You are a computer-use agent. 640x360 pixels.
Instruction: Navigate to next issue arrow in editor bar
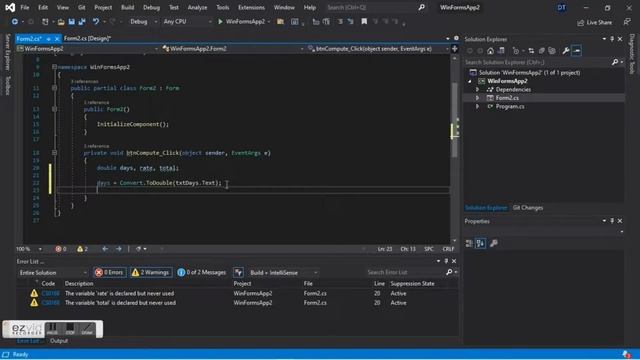[x=119, y=249]
